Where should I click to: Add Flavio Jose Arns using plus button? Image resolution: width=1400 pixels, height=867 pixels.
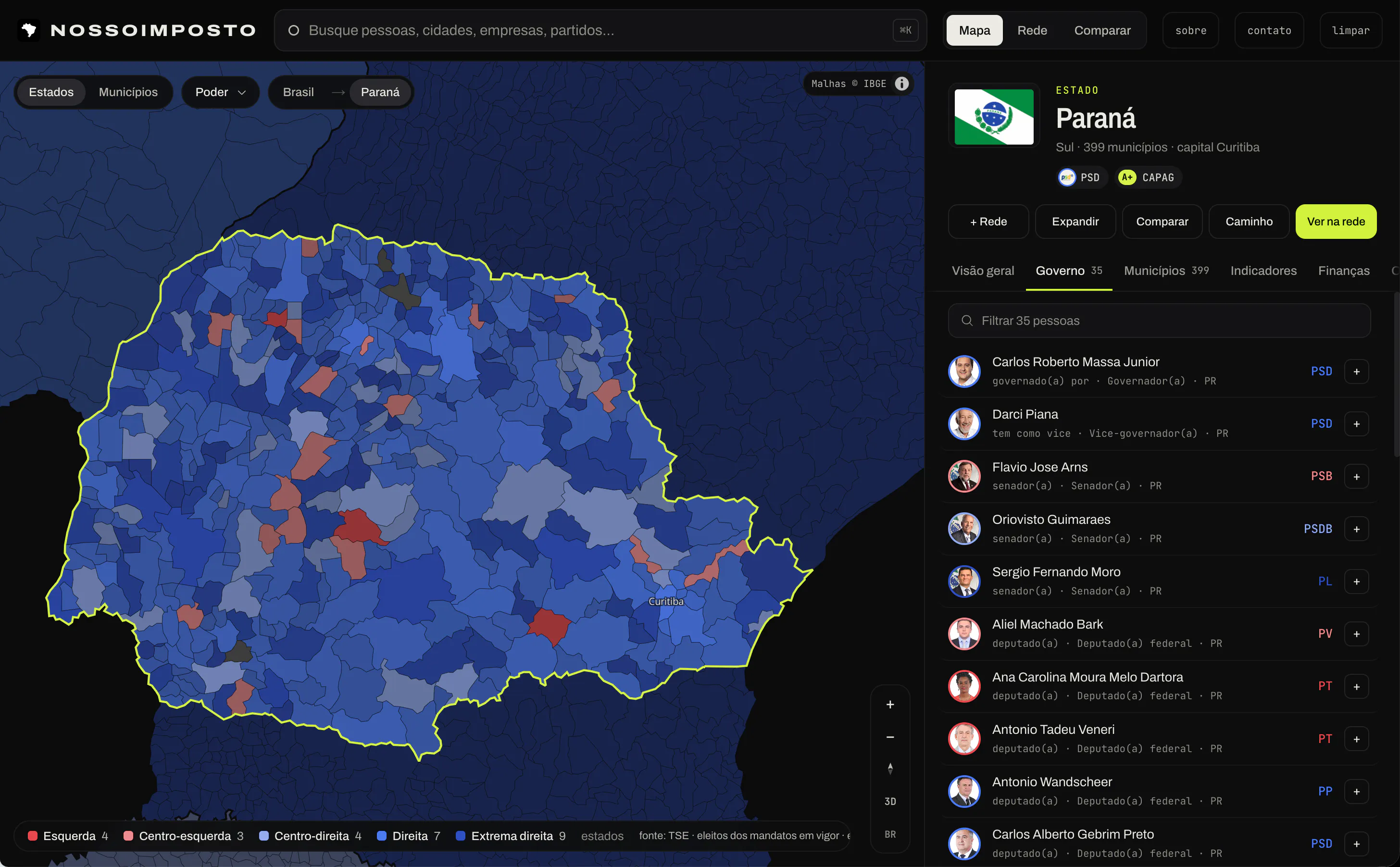coord(1356,476)
